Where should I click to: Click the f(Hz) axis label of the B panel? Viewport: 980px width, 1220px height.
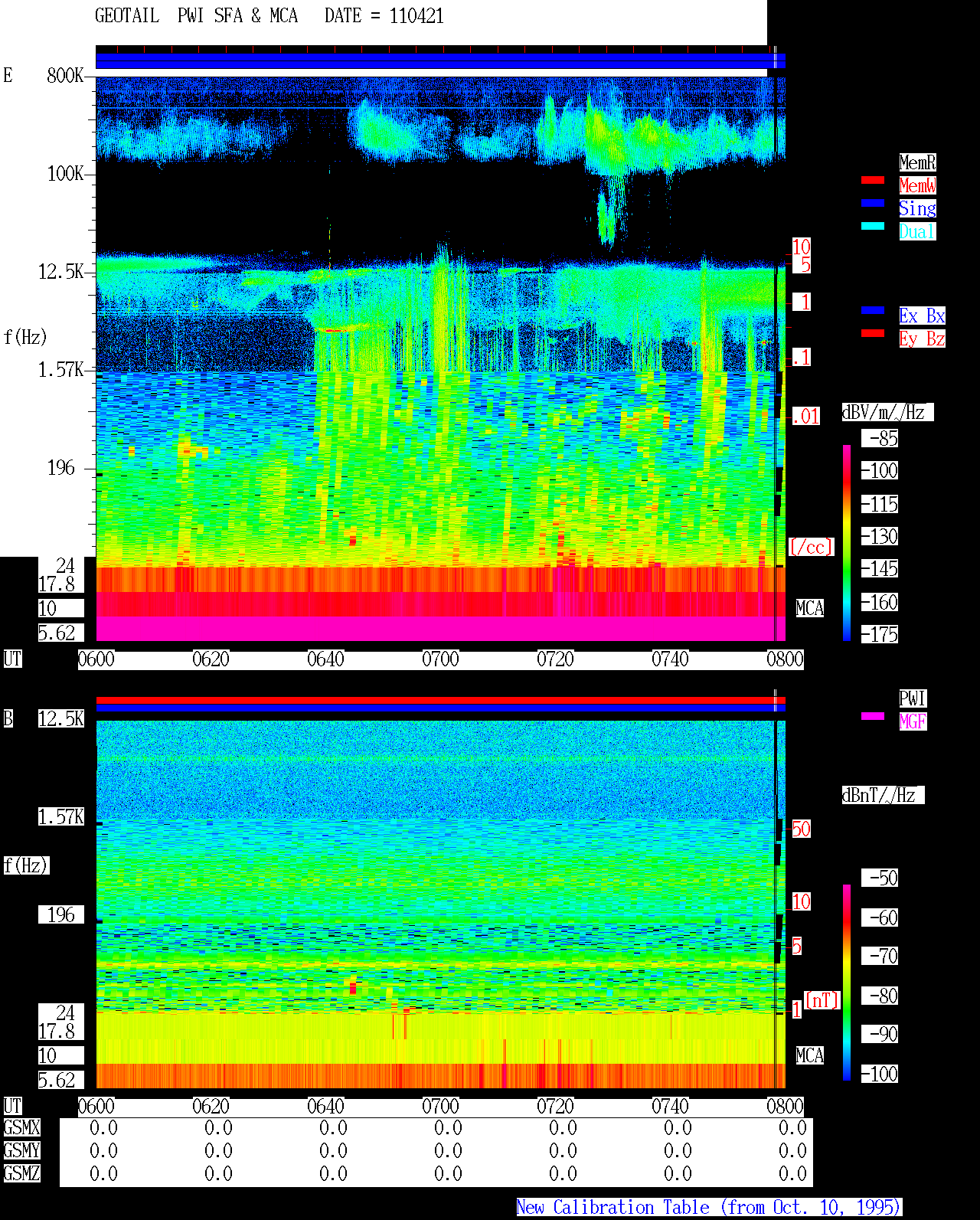[x=25, y=865]
